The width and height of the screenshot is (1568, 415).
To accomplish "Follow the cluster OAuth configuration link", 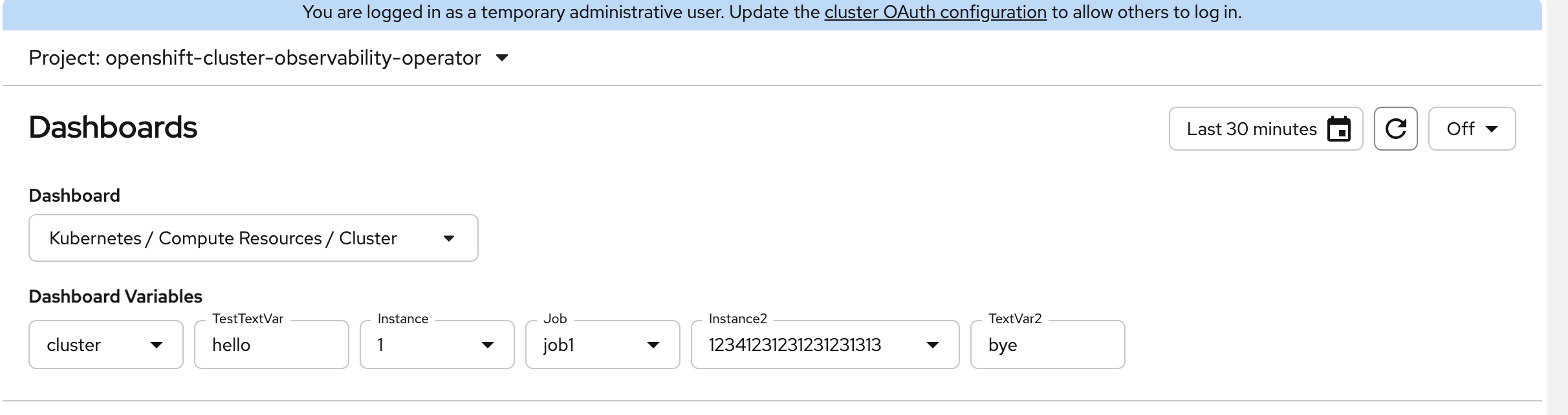I will point(935,12).
